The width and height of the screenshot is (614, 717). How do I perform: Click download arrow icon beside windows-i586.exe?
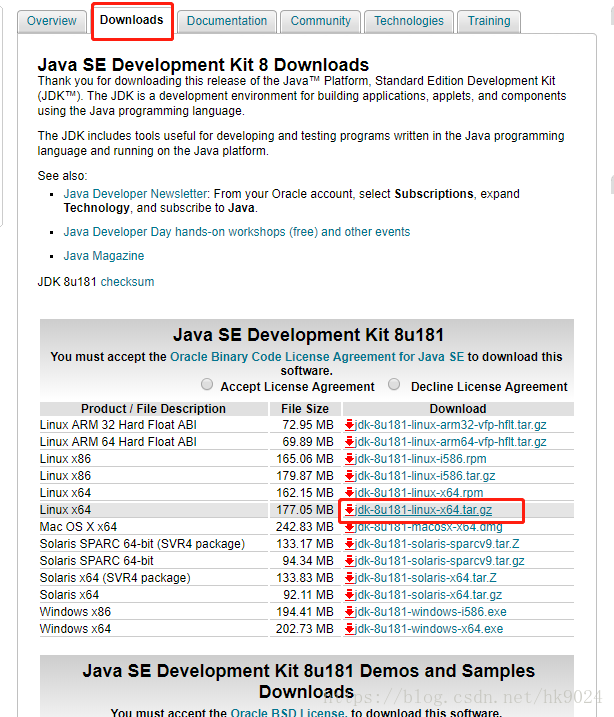350,611
